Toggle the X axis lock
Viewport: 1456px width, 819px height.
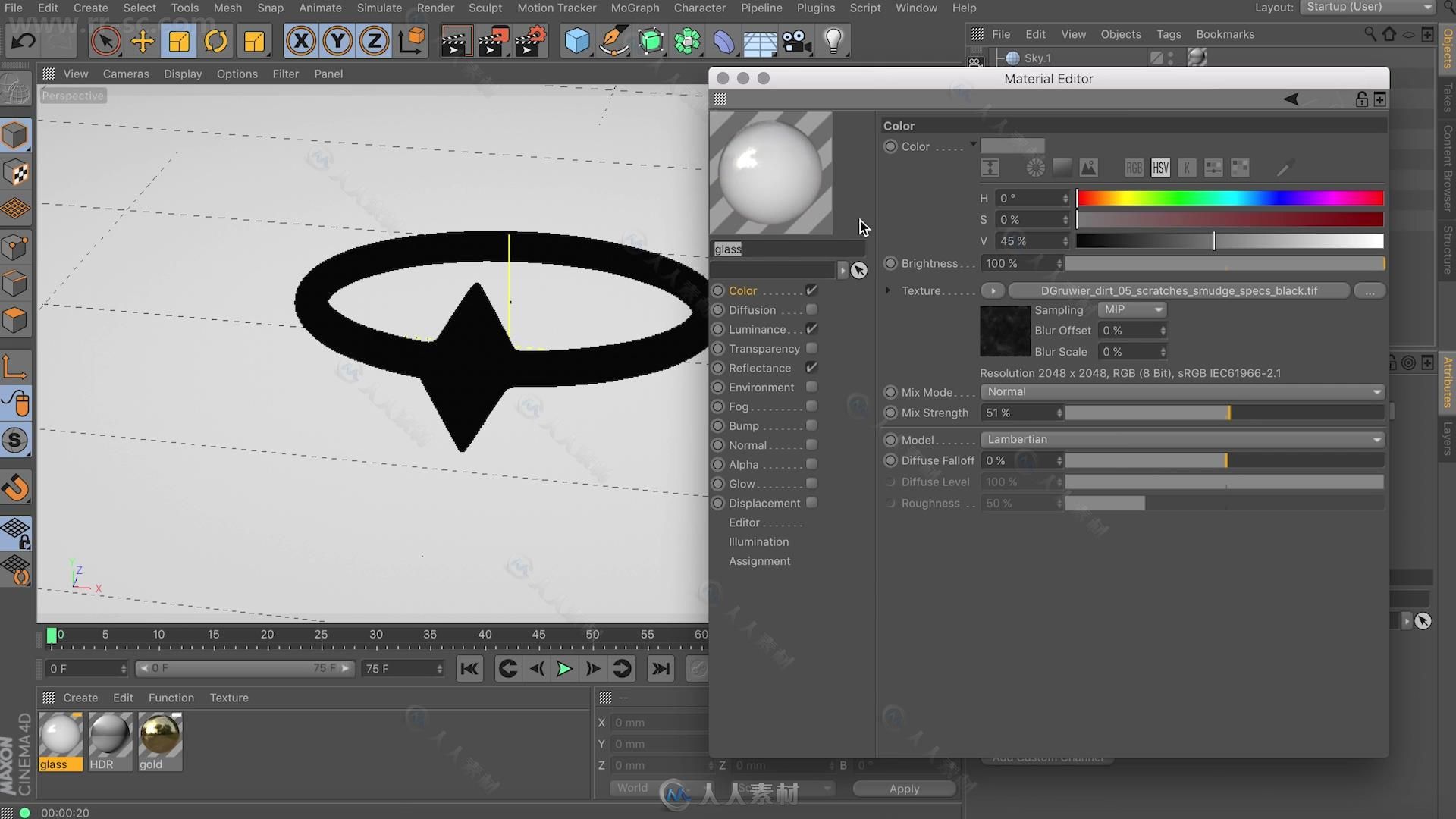click(301, 41)
